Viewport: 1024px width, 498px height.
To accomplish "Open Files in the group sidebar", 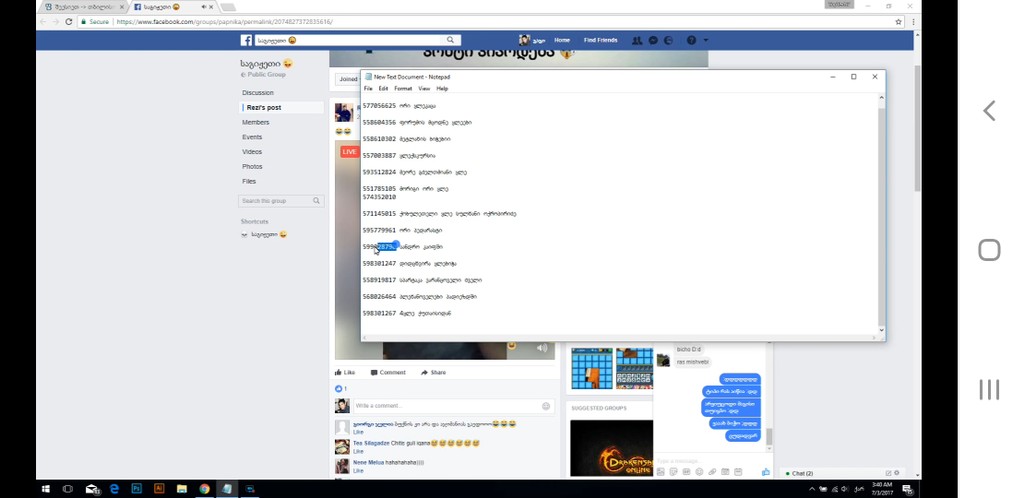I will coord(249,181).
